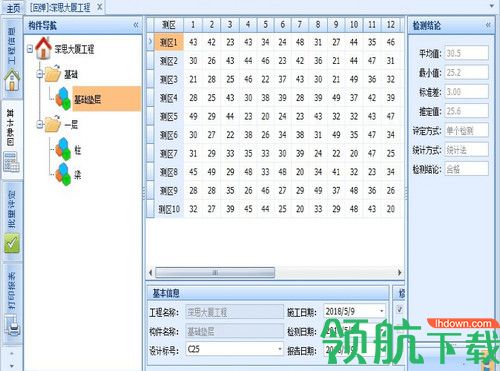Select the 测区10 row header

point(169,209)
